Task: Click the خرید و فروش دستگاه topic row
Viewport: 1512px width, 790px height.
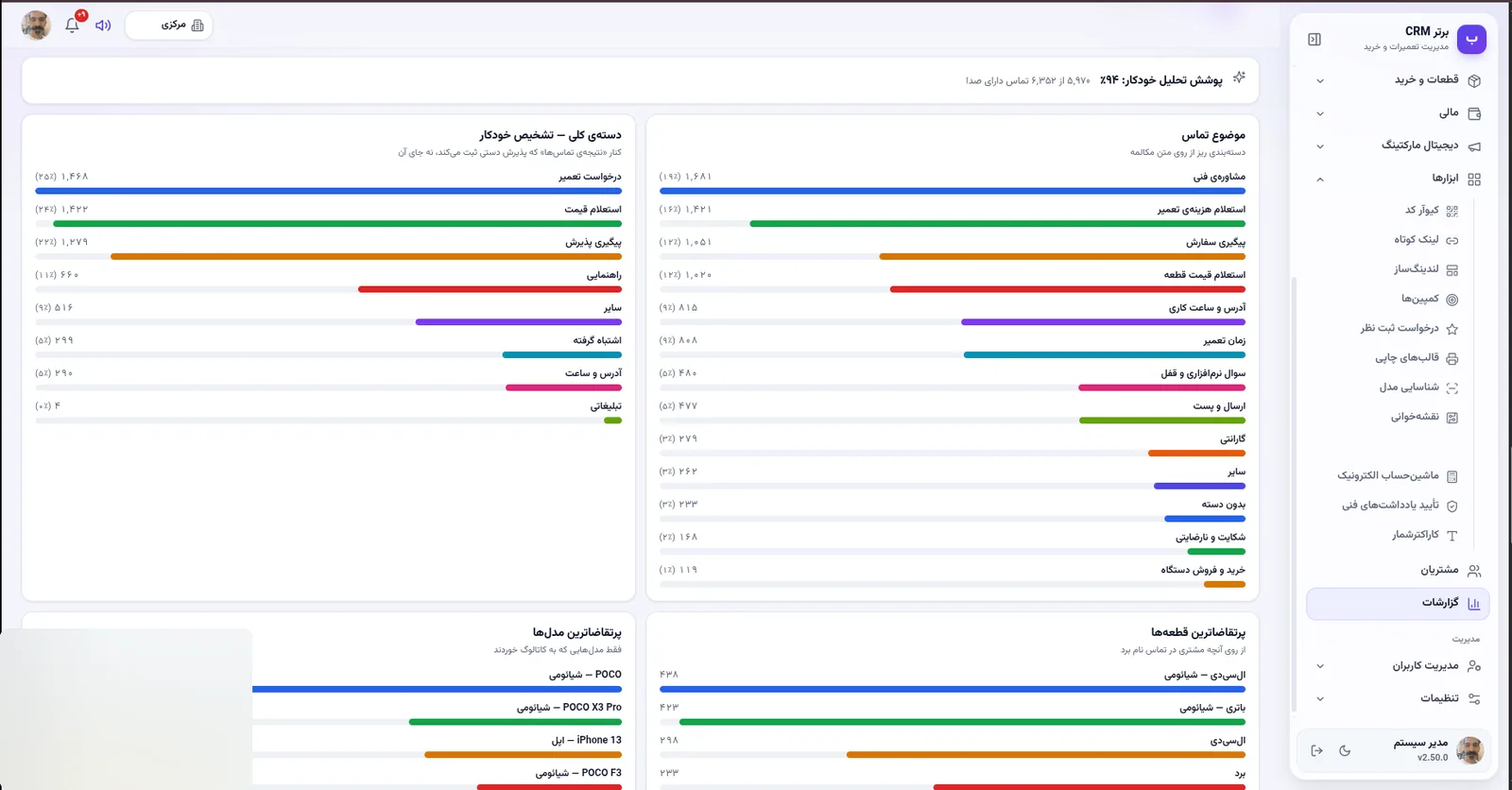Action: click(953, 576)
